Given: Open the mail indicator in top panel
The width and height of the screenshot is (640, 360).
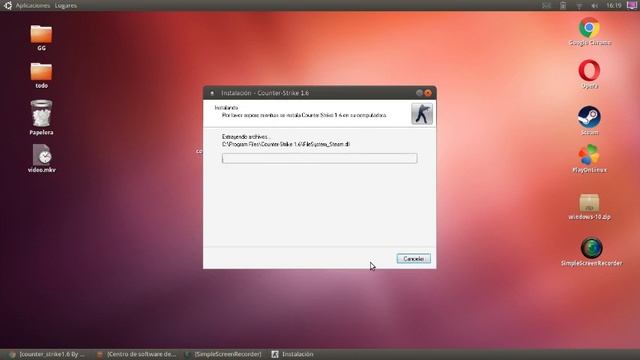Looking at the screenshot, I should tap(547, 5).
